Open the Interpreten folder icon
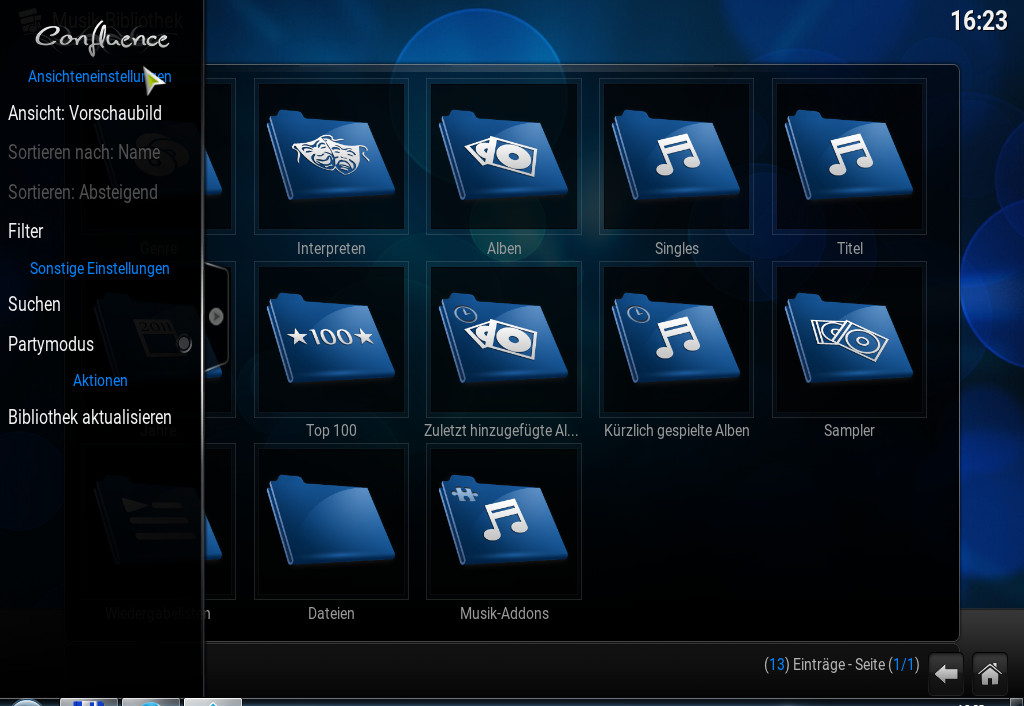 [x=331, y=156]
